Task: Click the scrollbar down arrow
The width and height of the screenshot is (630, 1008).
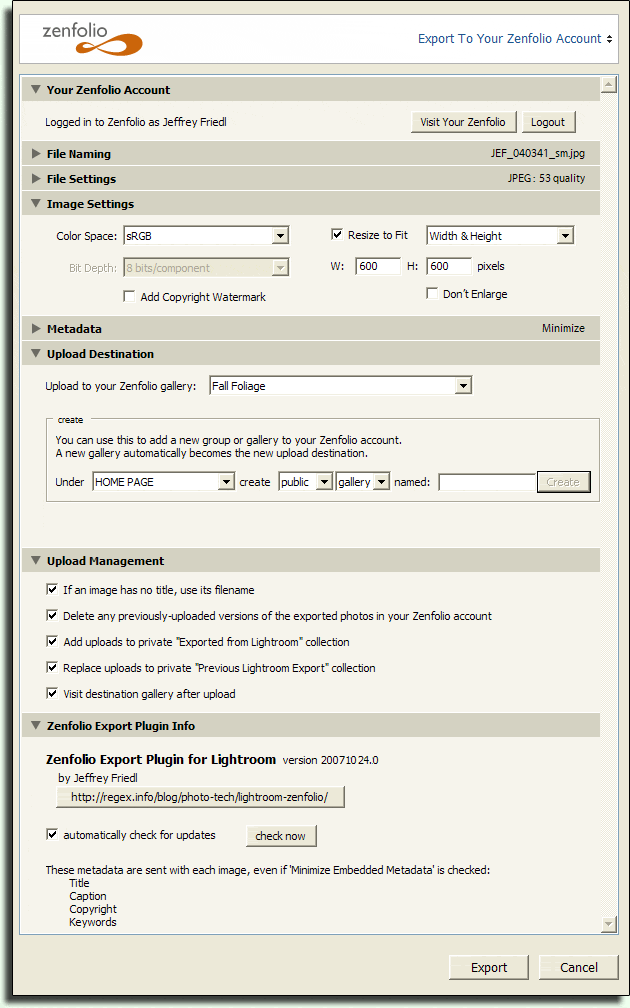Action: (609, 924)
